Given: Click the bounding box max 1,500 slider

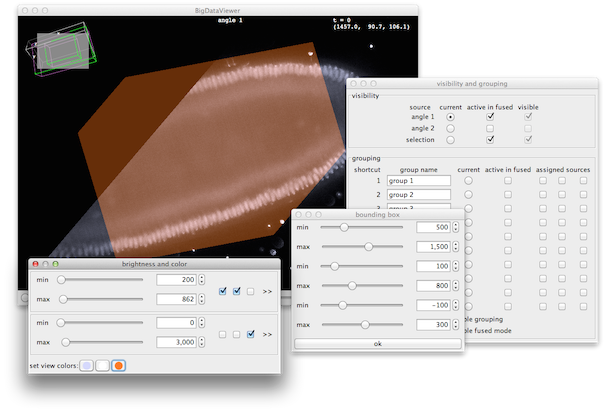Looking at the screenshot, I should 362,246.
